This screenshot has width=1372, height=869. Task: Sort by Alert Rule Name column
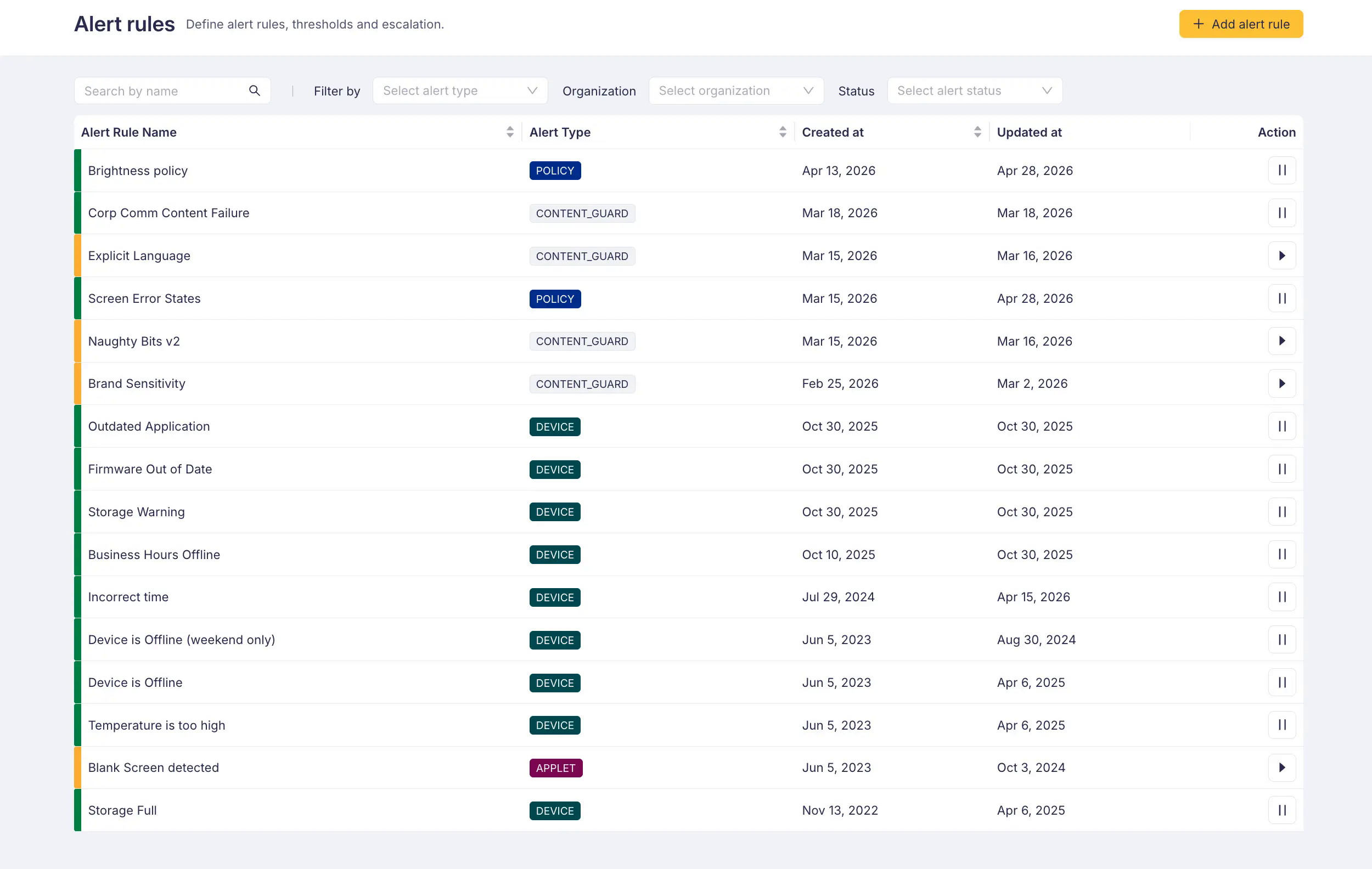(509, 132)
